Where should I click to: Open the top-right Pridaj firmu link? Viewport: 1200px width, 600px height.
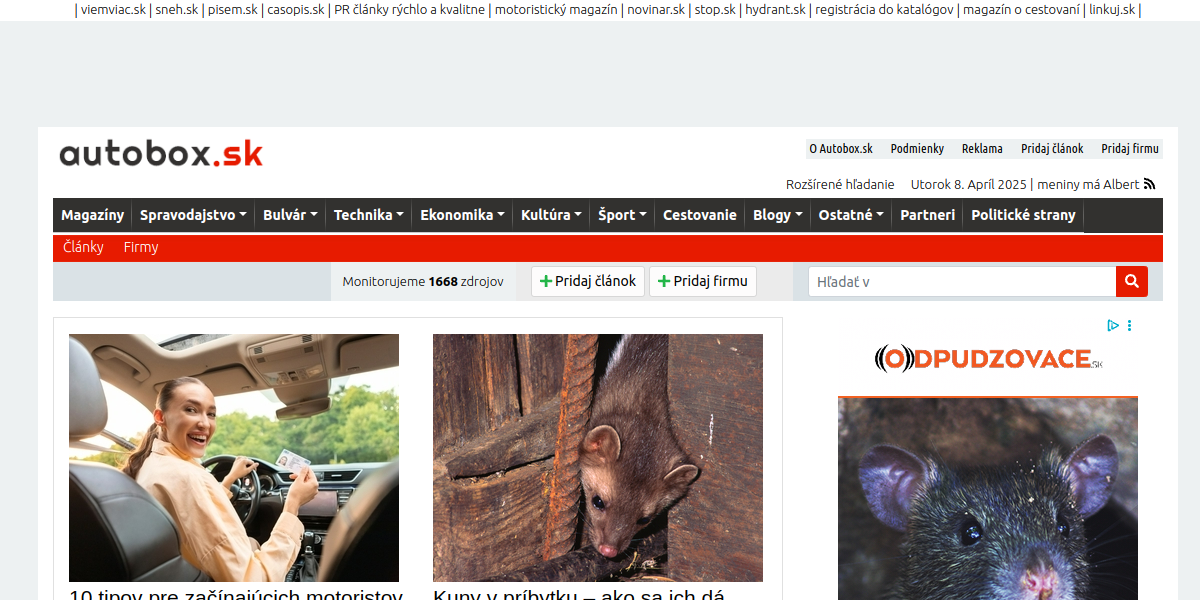pyautogui.click(x=1130, y=149)
